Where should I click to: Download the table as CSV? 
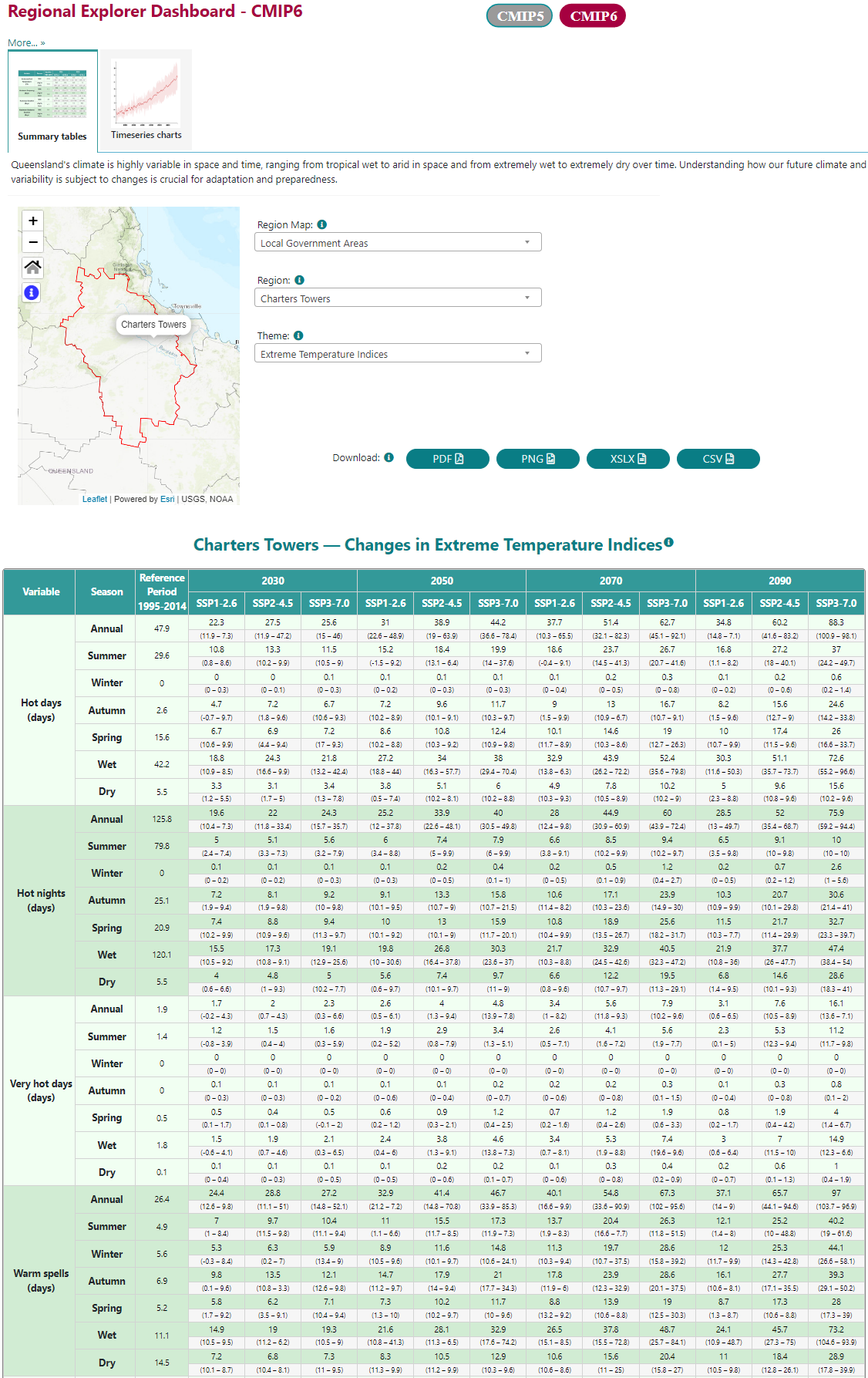coord(718,459)
